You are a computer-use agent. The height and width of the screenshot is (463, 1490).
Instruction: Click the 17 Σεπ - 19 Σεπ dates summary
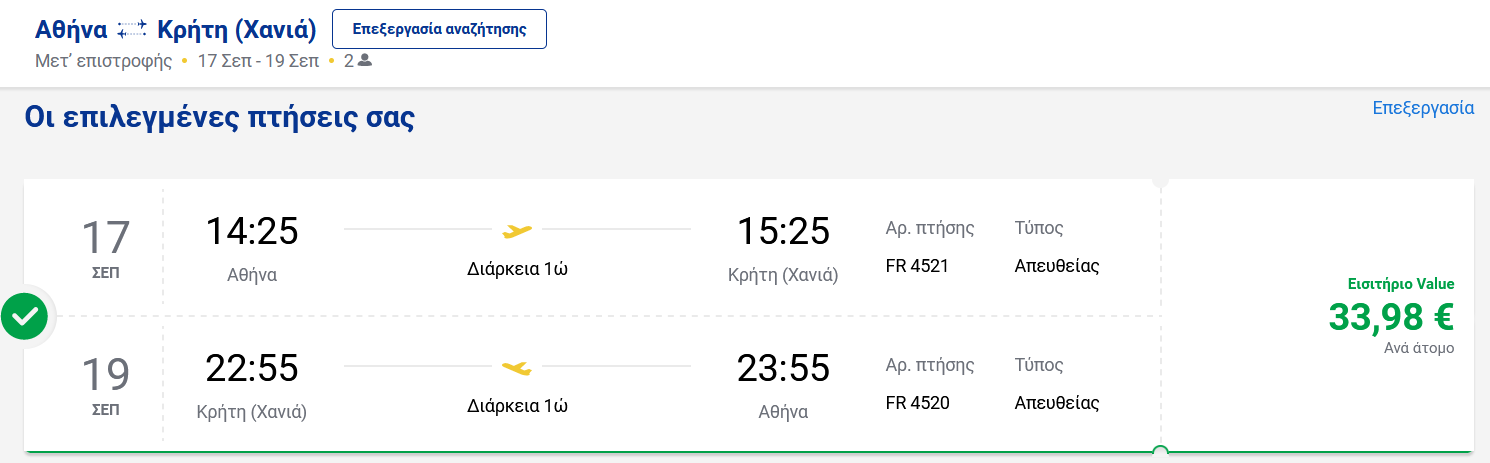click(258, 61)
